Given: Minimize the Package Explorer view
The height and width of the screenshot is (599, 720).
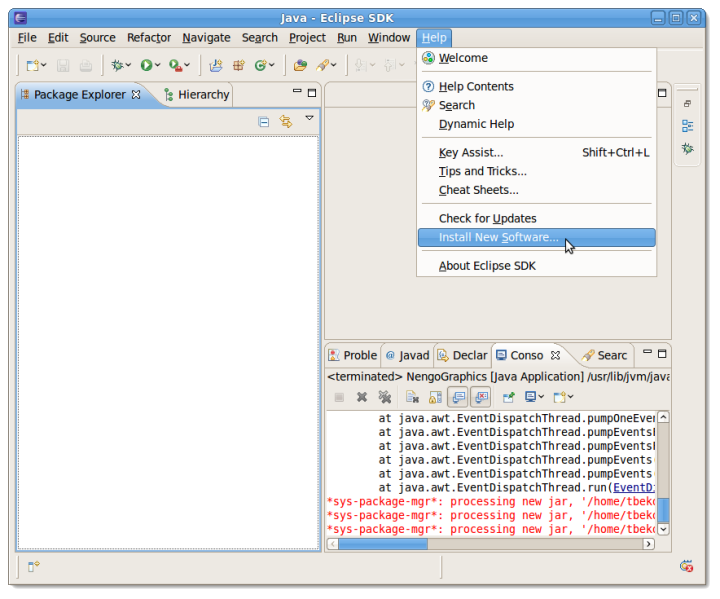Looking at the screenshot, I should pos(297,91).
